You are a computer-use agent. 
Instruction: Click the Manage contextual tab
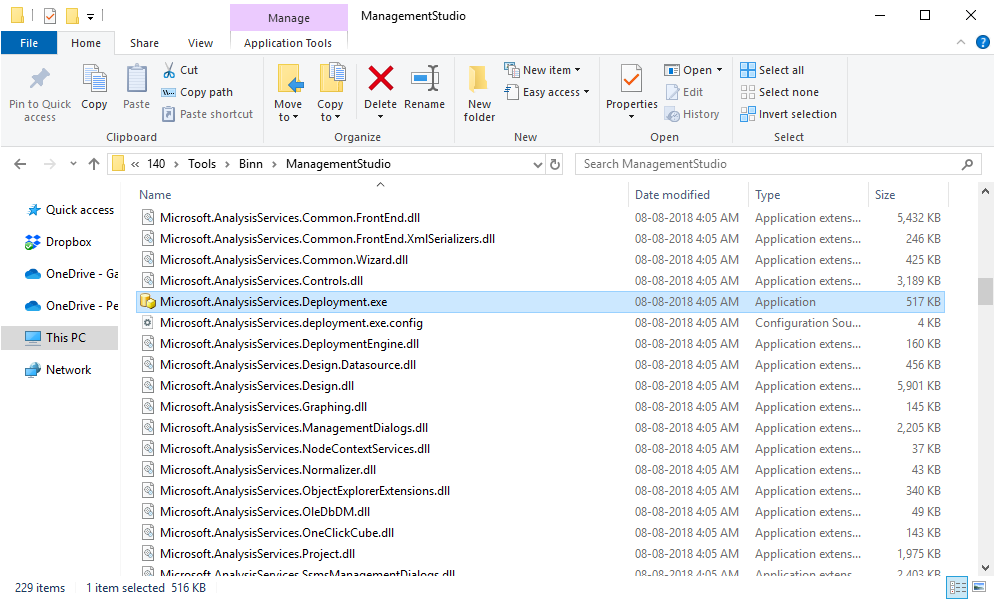(289, 18)
